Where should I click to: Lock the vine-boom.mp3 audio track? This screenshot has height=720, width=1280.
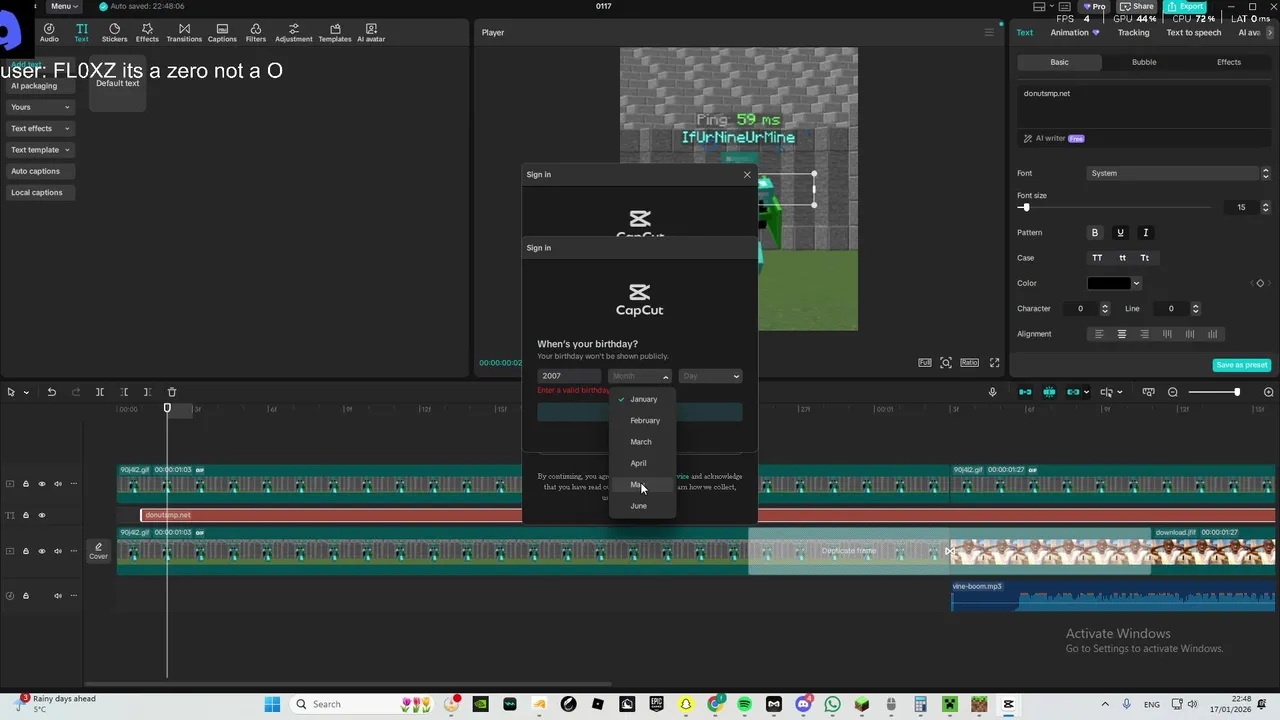26,596
